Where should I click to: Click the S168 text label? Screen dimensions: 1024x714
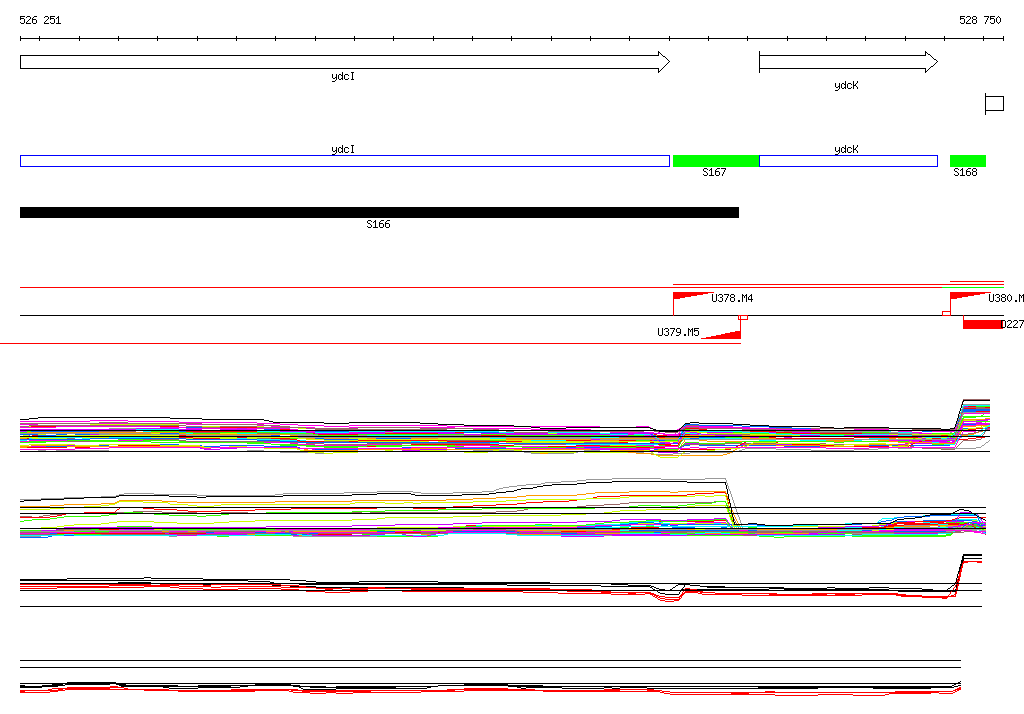coord(965,172)
